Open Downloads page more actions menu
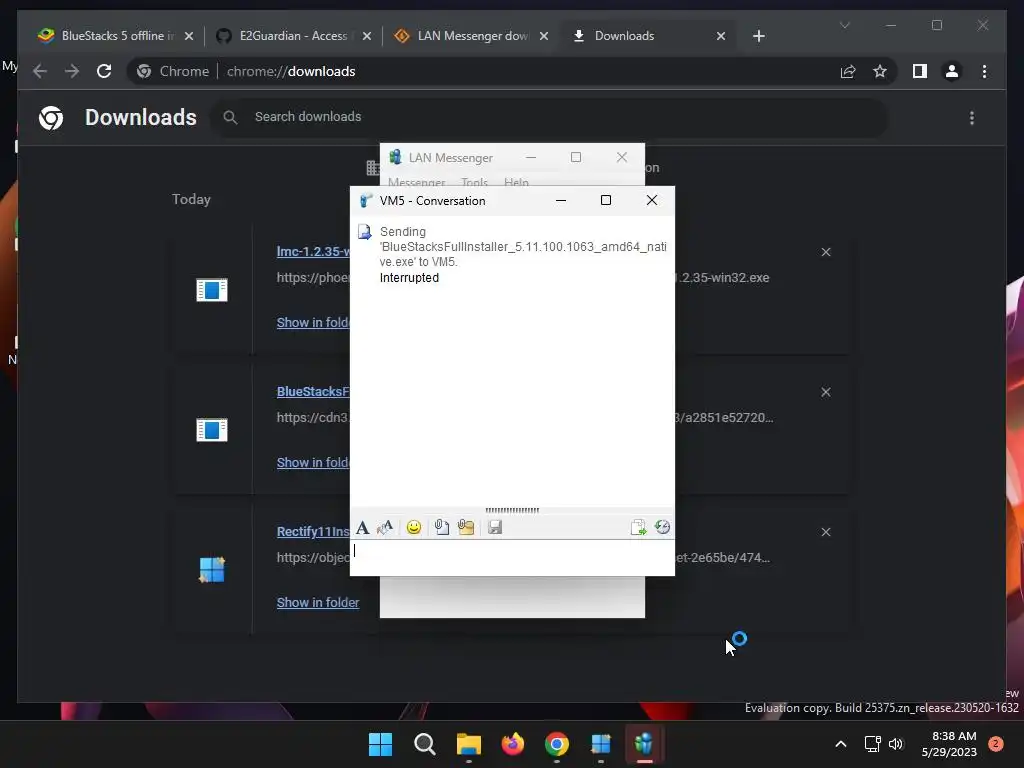 tap(972, 118)
